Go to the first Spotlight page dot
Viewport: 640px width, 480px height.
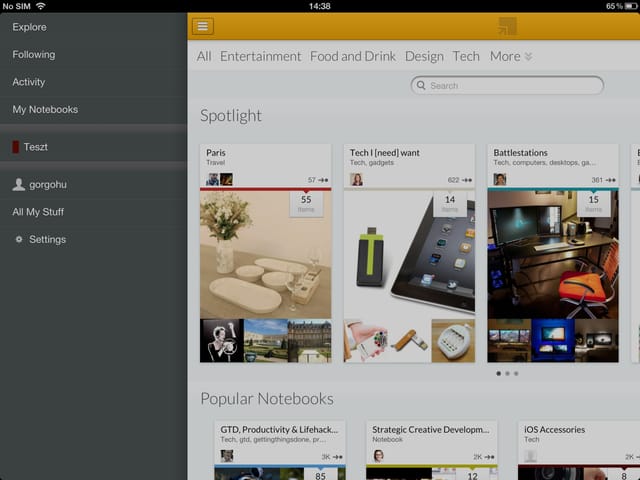498,373
